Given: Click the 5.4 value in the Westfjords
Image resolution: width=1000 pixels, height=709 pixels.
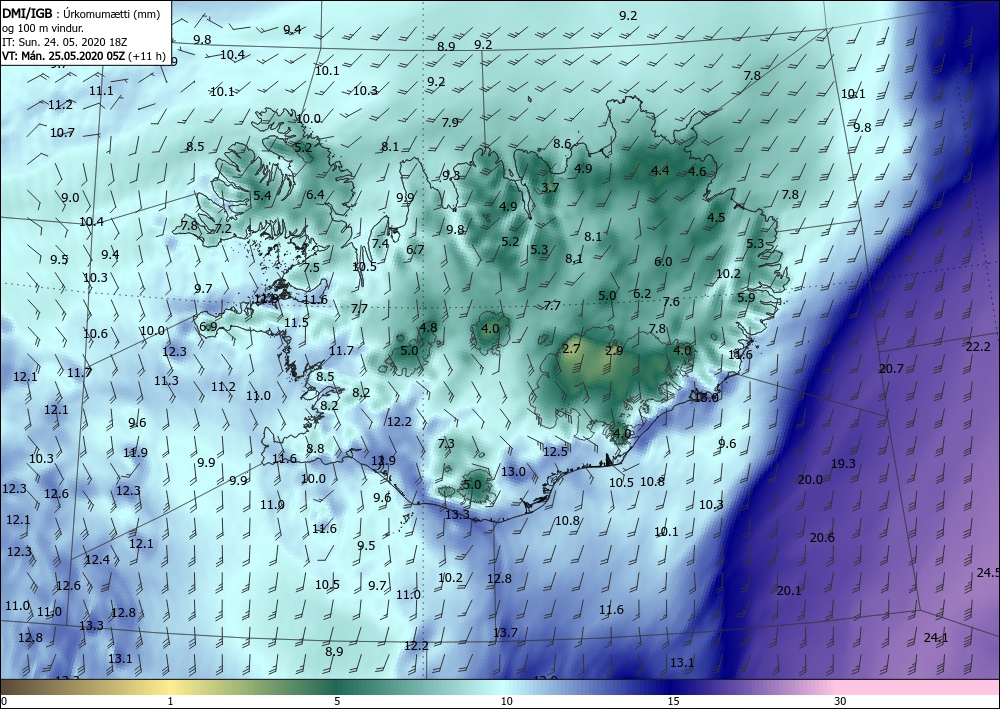Looking at the screenshot, I should click(262, 195).
